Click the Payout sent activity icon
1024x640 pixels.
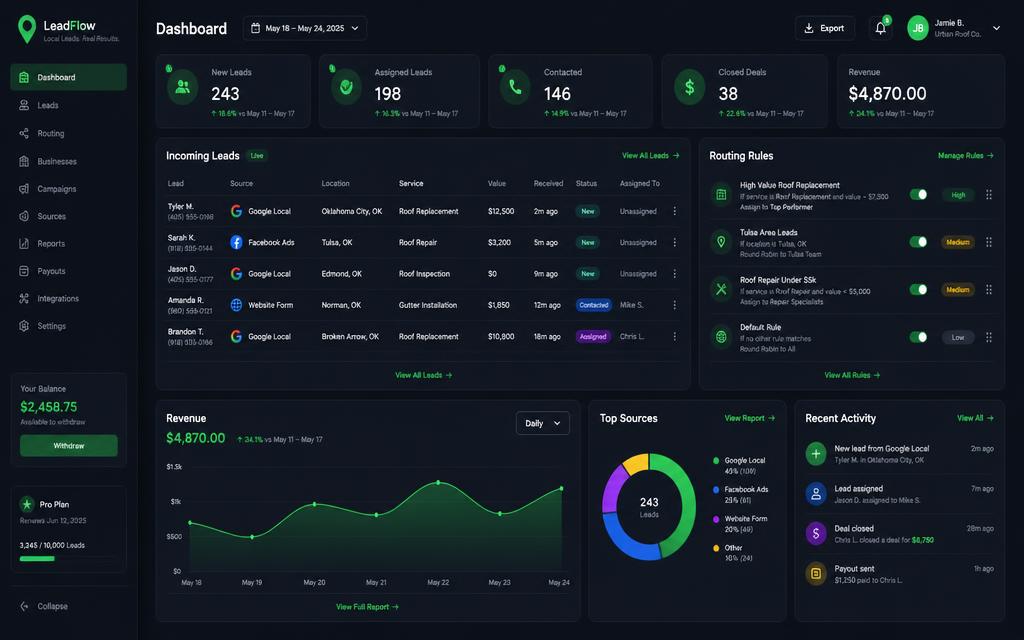click(816, 573)
